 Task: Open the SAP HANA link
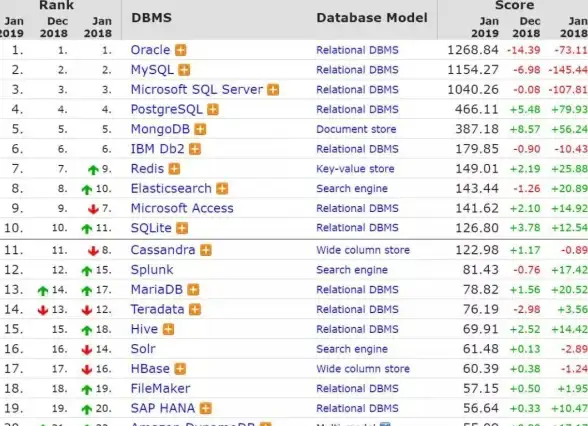click(163, 408)
